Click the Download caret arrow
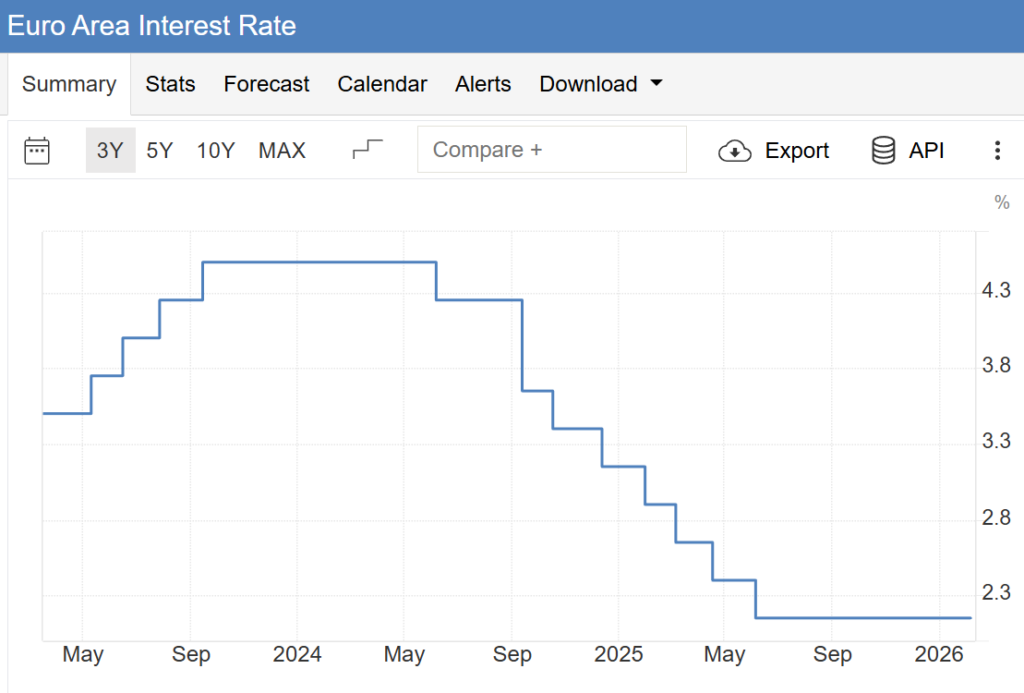1024x693 pixels. (x=656, y=84)
